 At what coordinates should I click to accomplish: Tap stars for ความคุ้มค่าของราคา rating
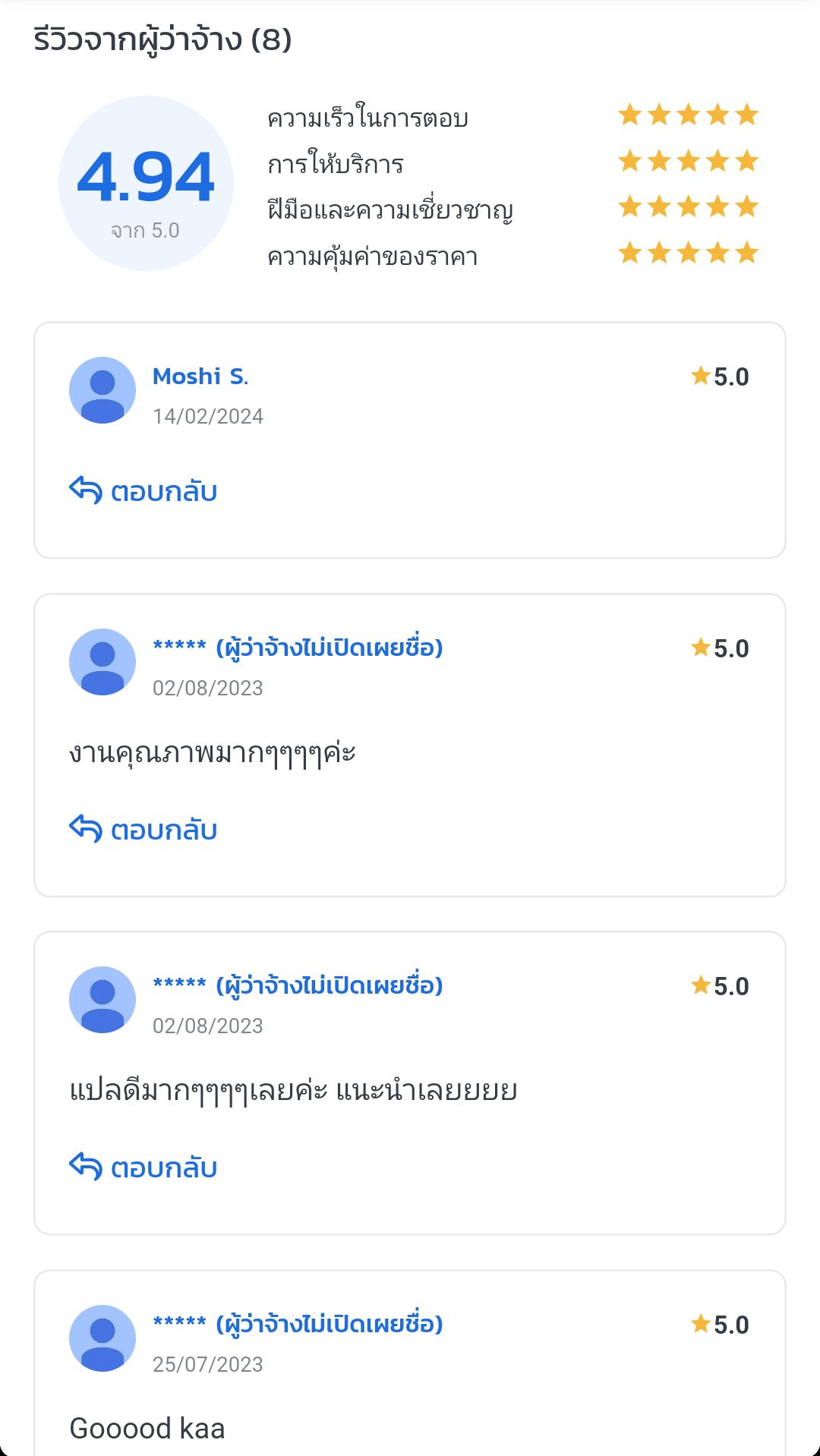coord(689,253)
